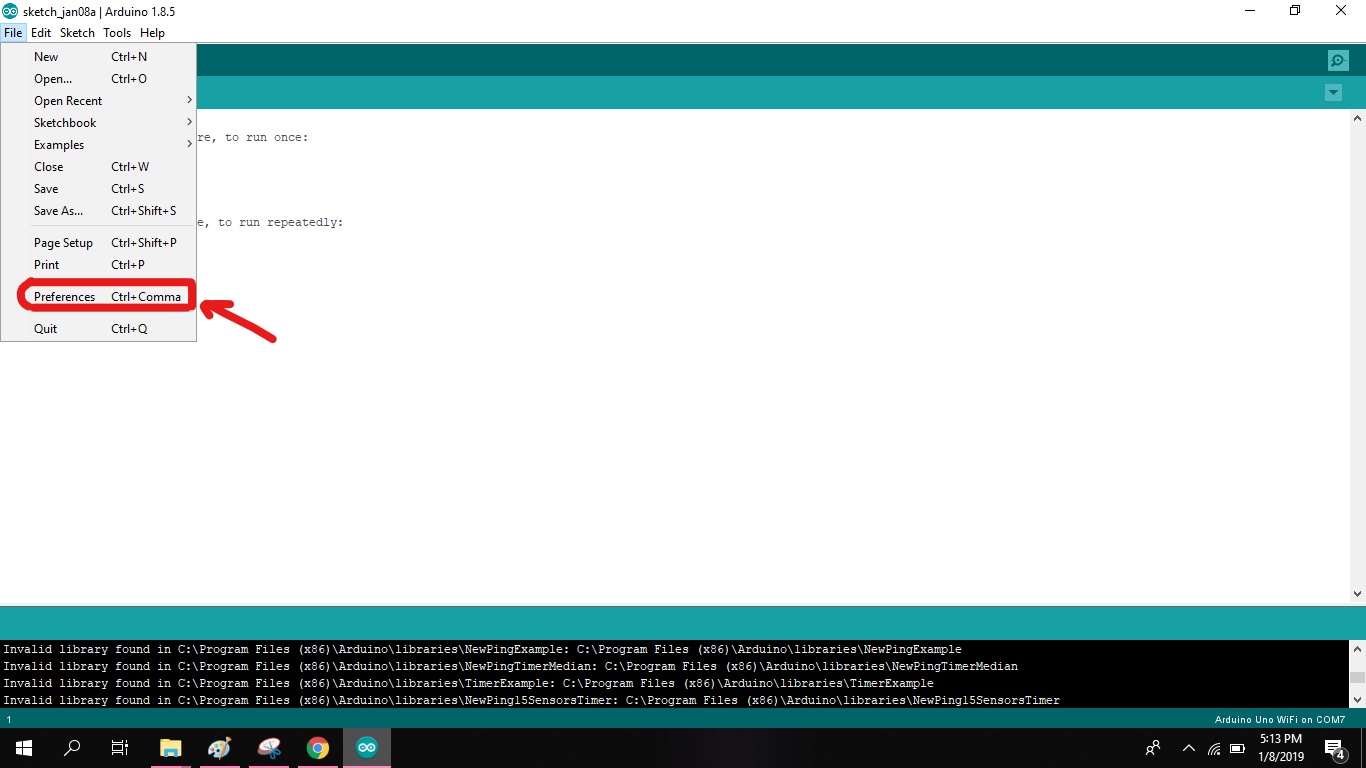Expand the Open Recent submenu
The image size is (1366, 768).
tap(98, 101)
